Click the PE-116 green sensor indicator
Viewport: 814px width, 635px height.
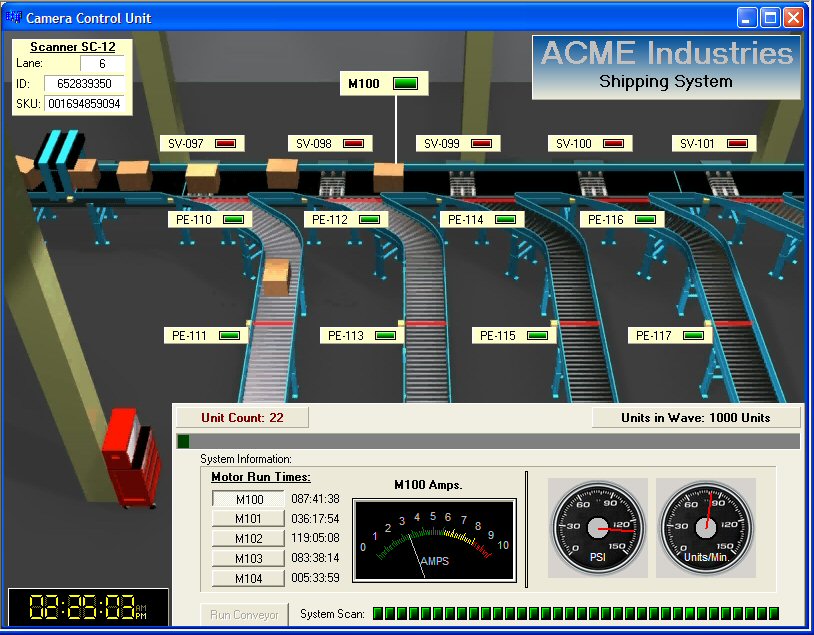pos(644,219)
